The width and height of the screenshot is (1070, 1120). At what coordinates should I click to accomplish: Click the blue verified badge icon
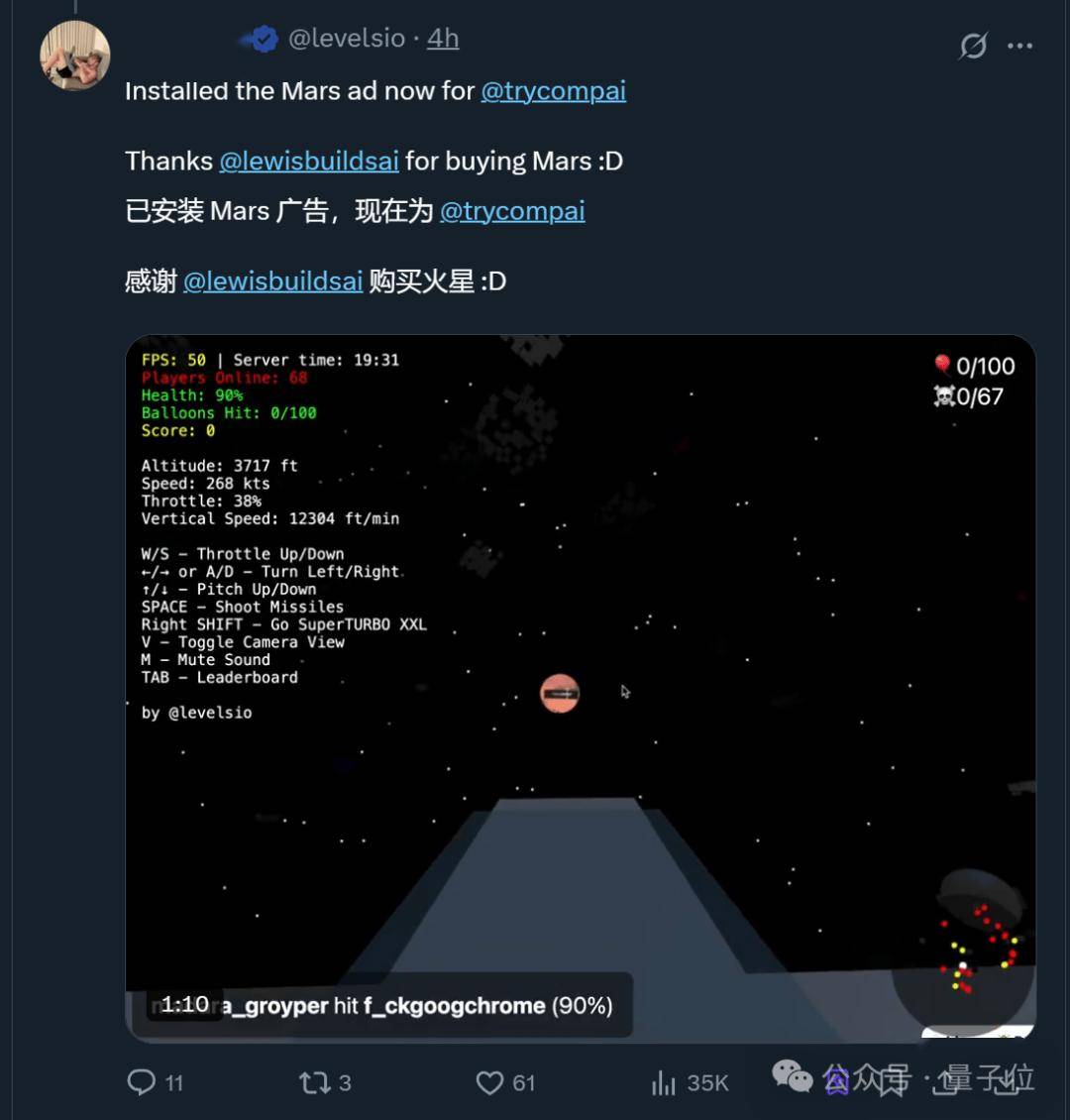pyautogui.click(x=265, y=39)
